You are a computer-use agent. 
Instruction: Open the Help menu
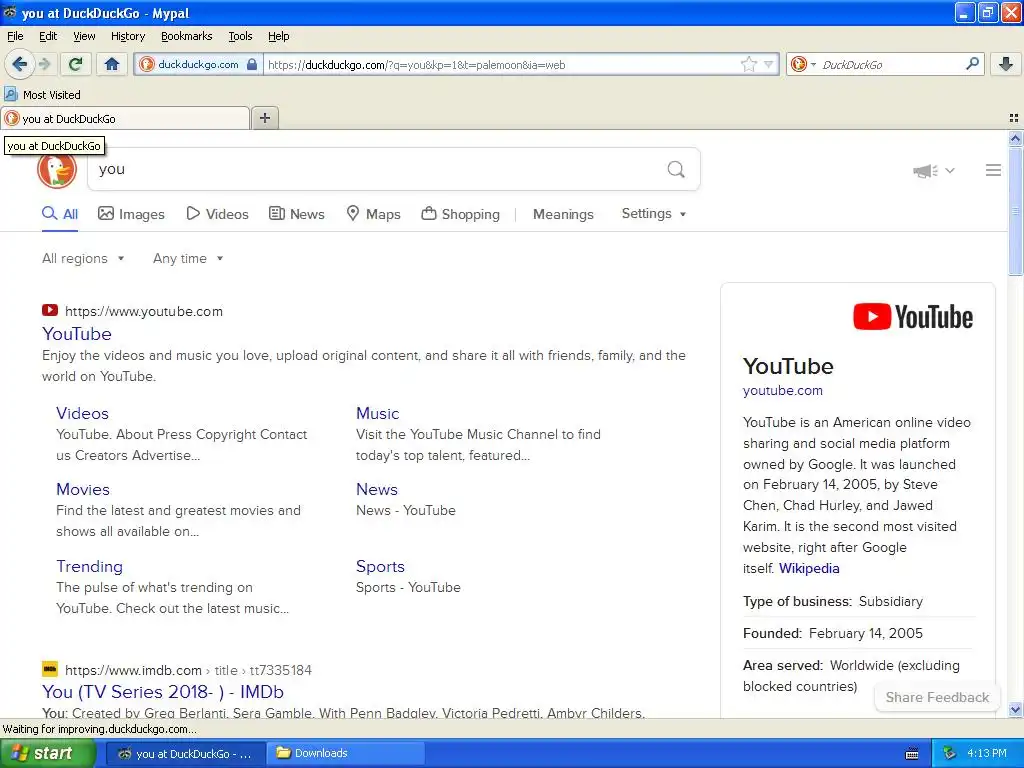pos(278,36)
